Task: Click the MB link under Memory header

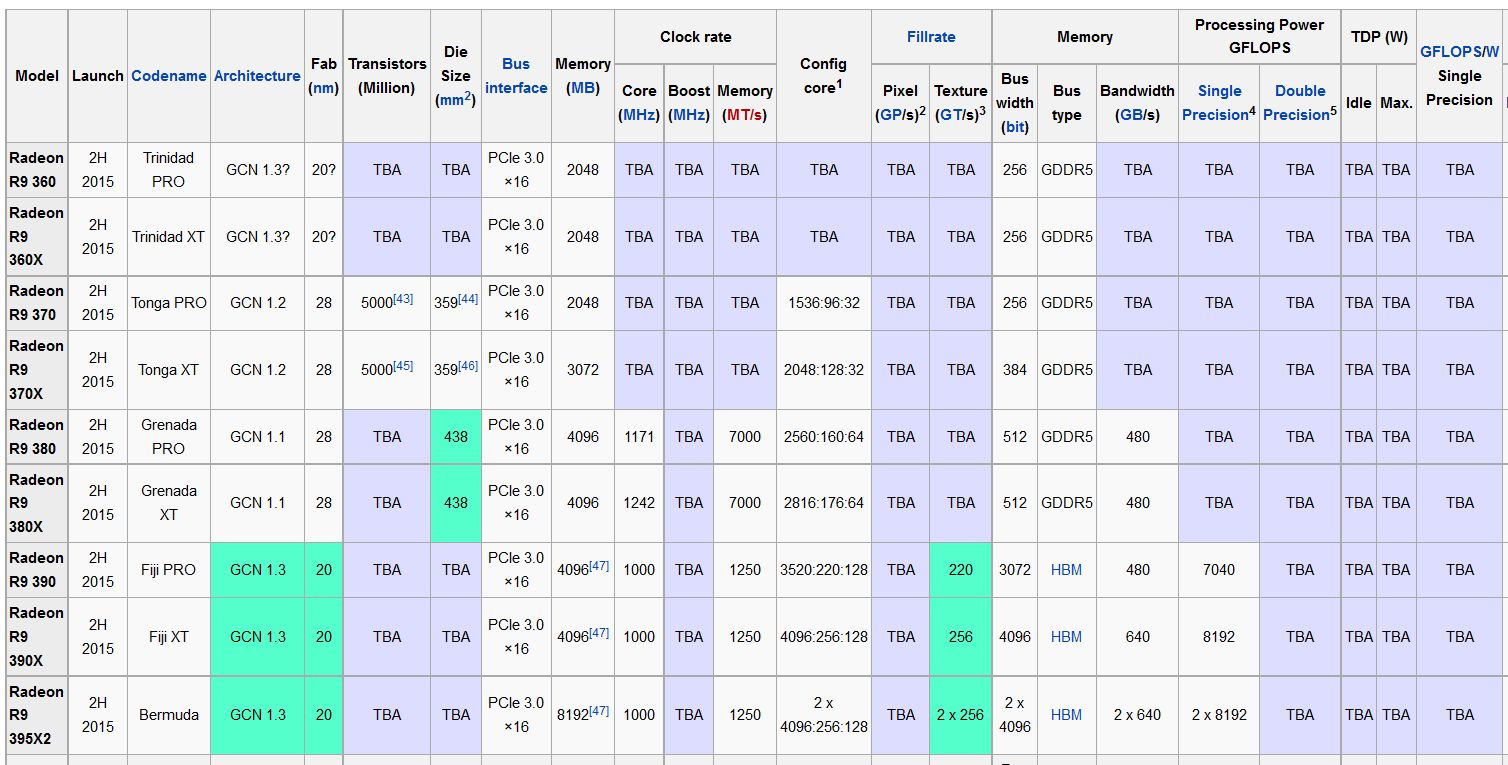Action: pyautogui.click(x=583, y=88)
